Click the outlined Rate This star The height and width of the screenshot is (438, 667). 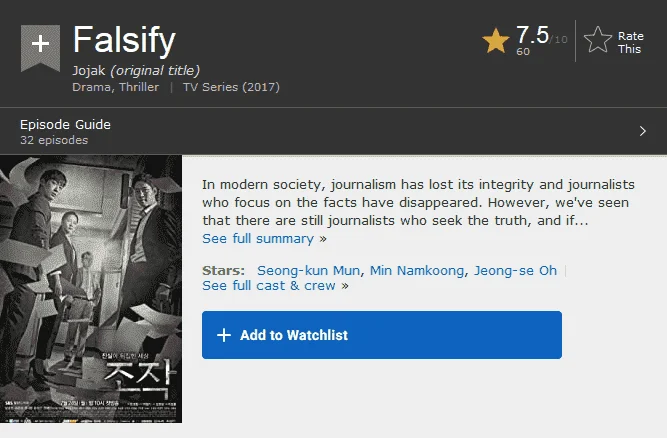click(598, 40)
